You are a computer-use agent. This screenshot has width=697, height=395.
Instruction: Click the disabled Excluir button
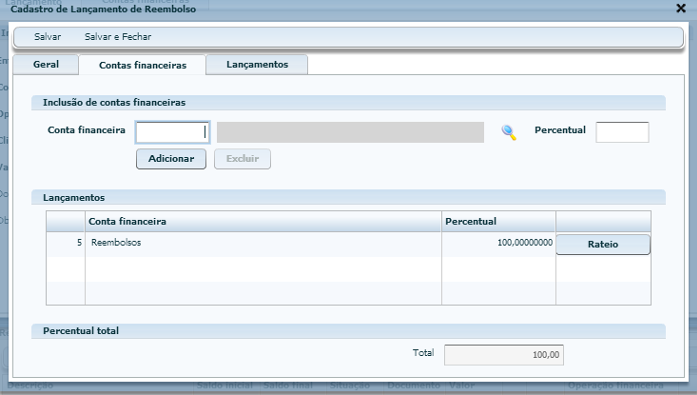click(x=242, y=159)
